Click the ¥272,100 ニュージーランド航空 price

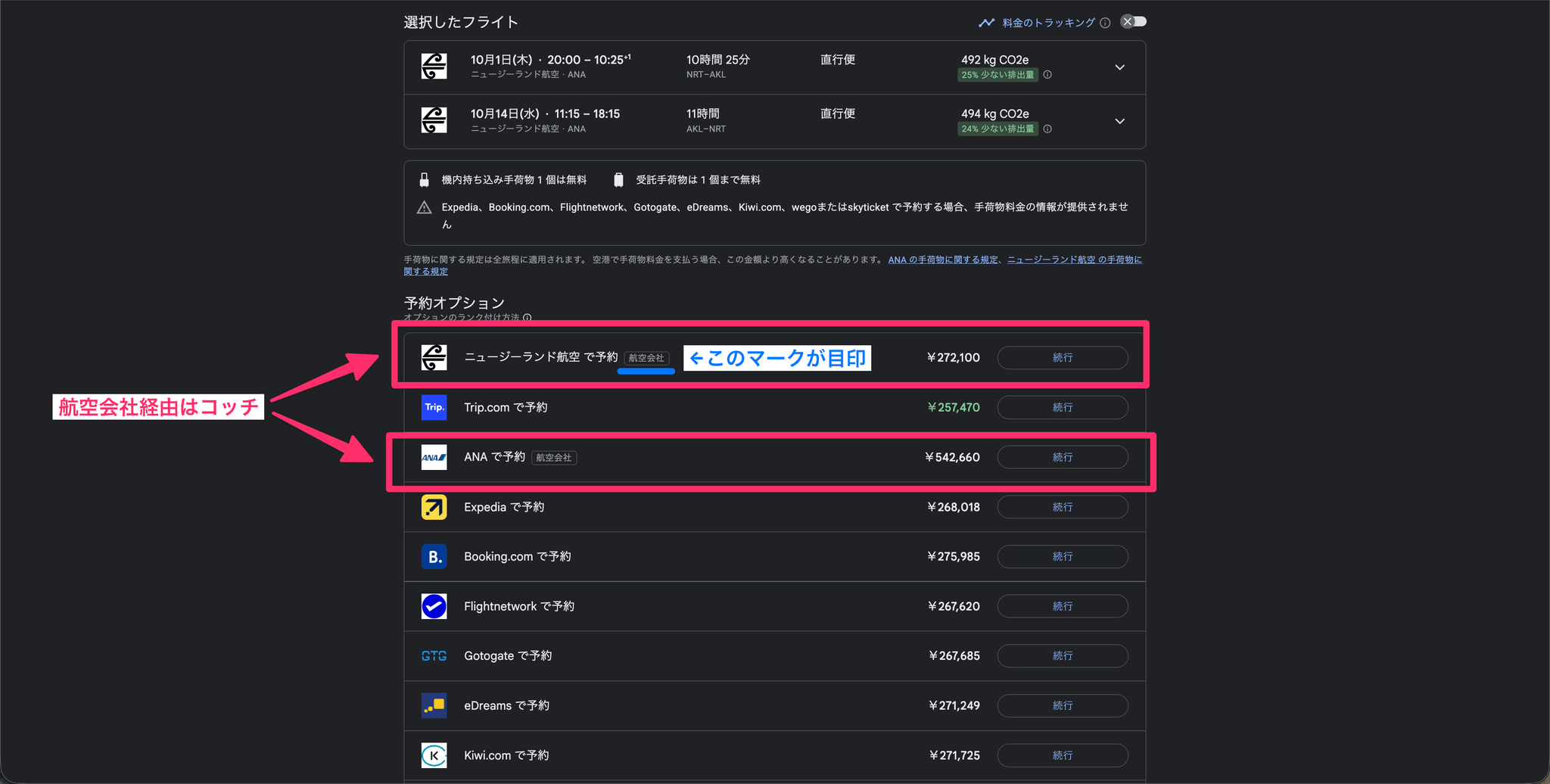954,357
